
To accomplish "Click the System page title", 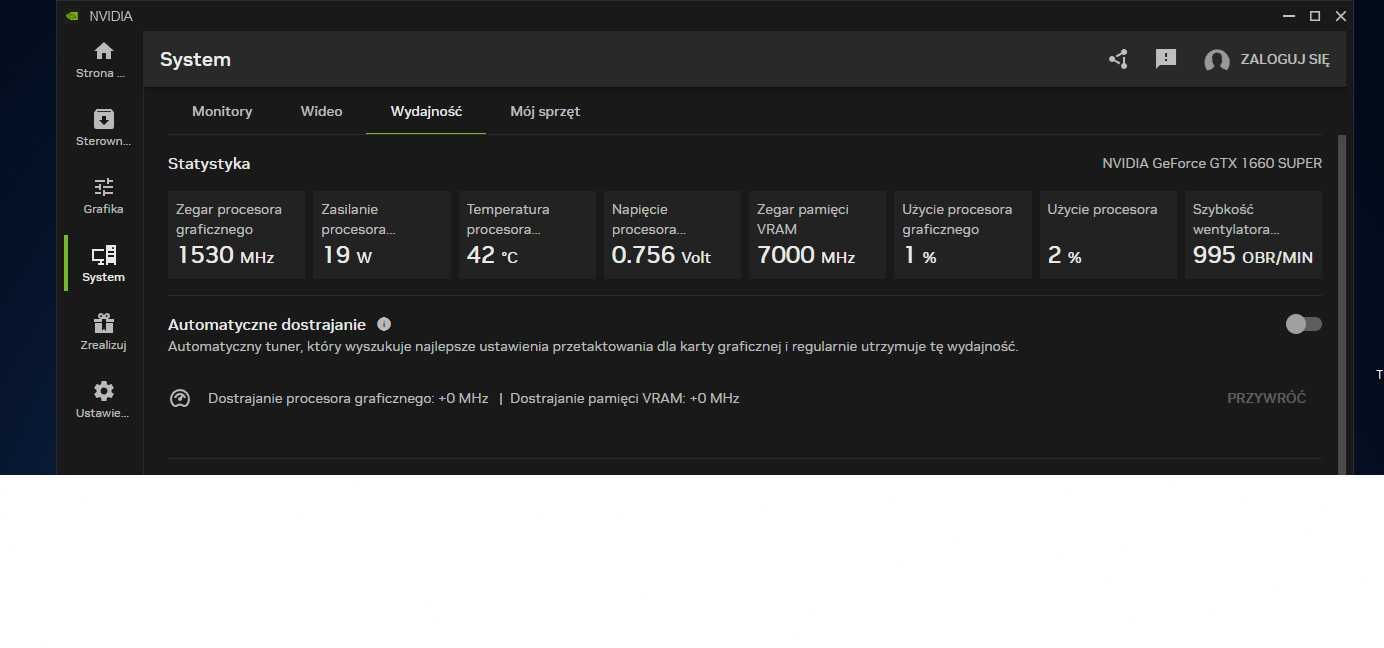I will click(195, 59).
